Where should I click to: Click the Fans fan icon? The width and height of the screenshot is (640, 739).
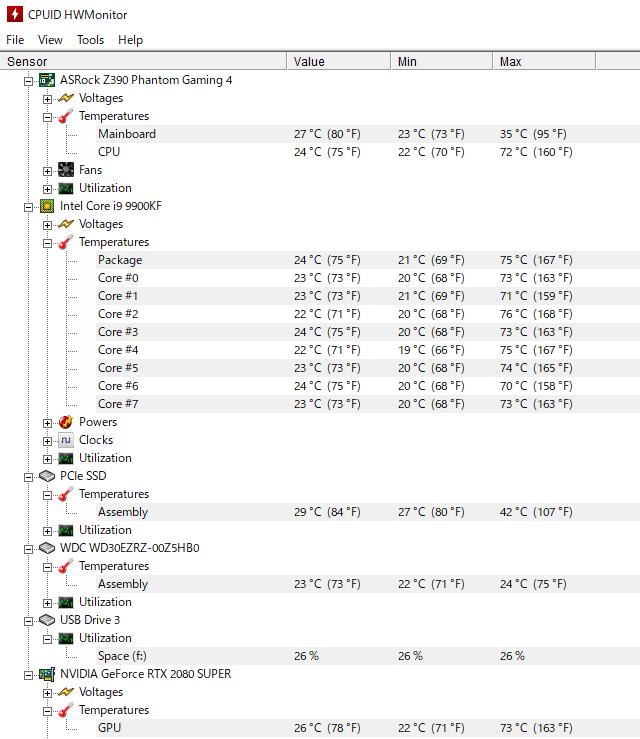click(x=66, y=170)
